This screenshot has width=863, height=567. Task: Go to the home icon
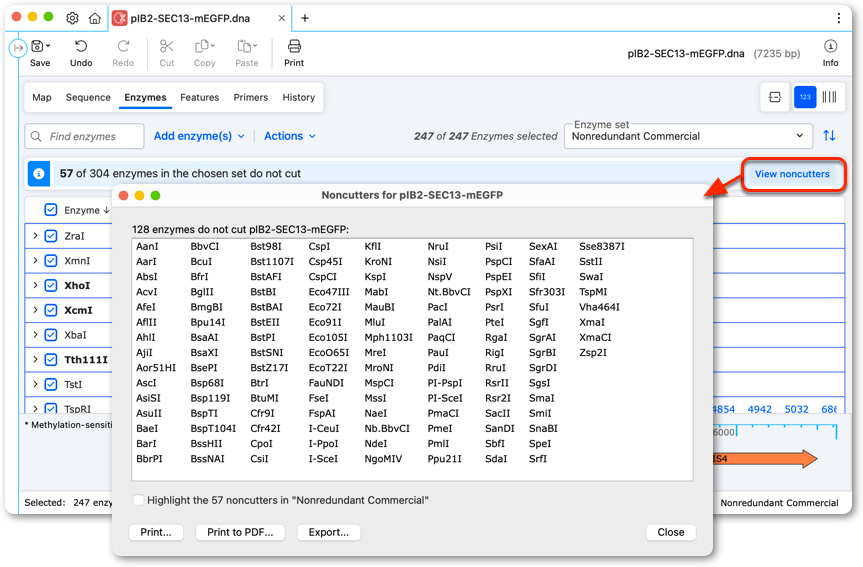(x=95, y=18)
